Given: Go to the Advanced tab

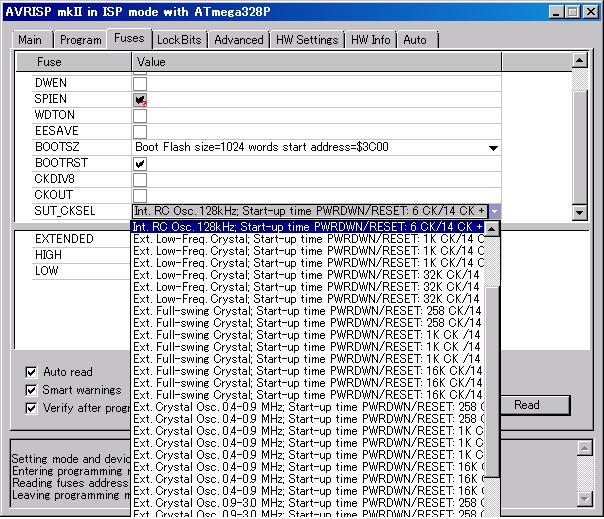Looking at the screenshot, I should (x=239, y=40).
